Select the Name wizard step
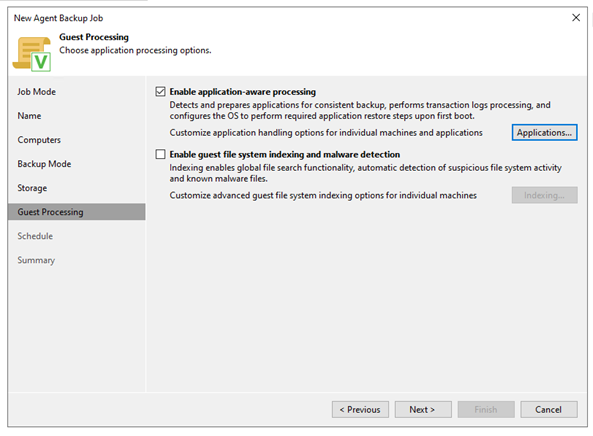Image resolution: width=593 pixels, height=436 pixels. click(29, 116)
